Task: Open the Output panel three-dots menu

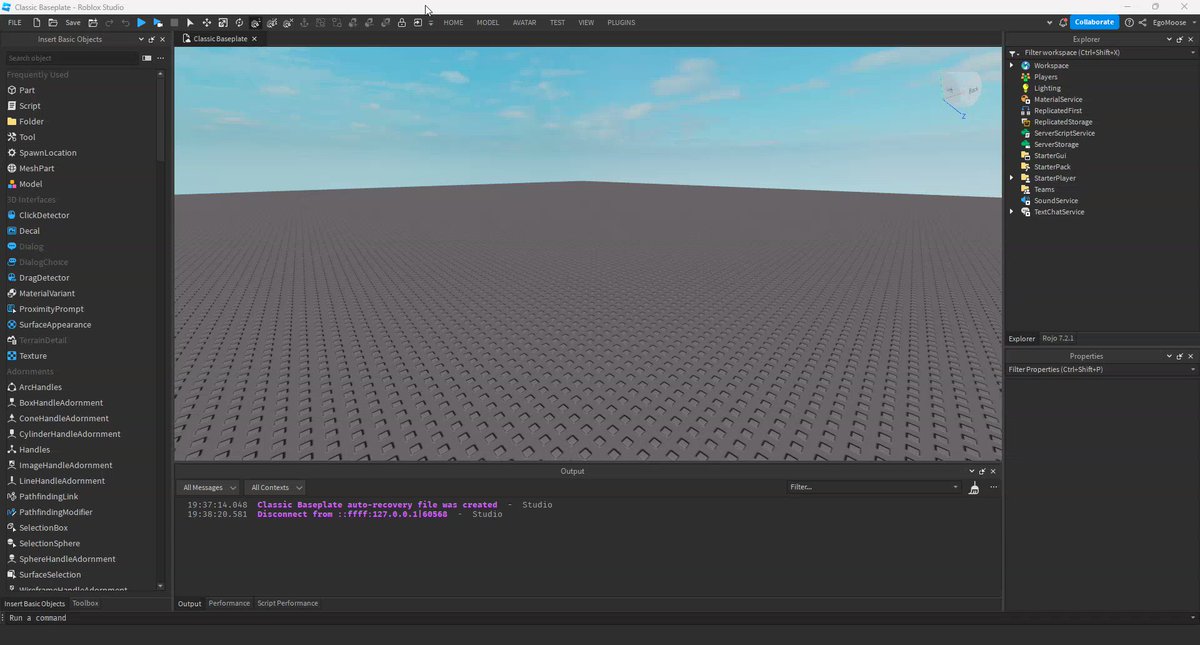Action: 993,487
